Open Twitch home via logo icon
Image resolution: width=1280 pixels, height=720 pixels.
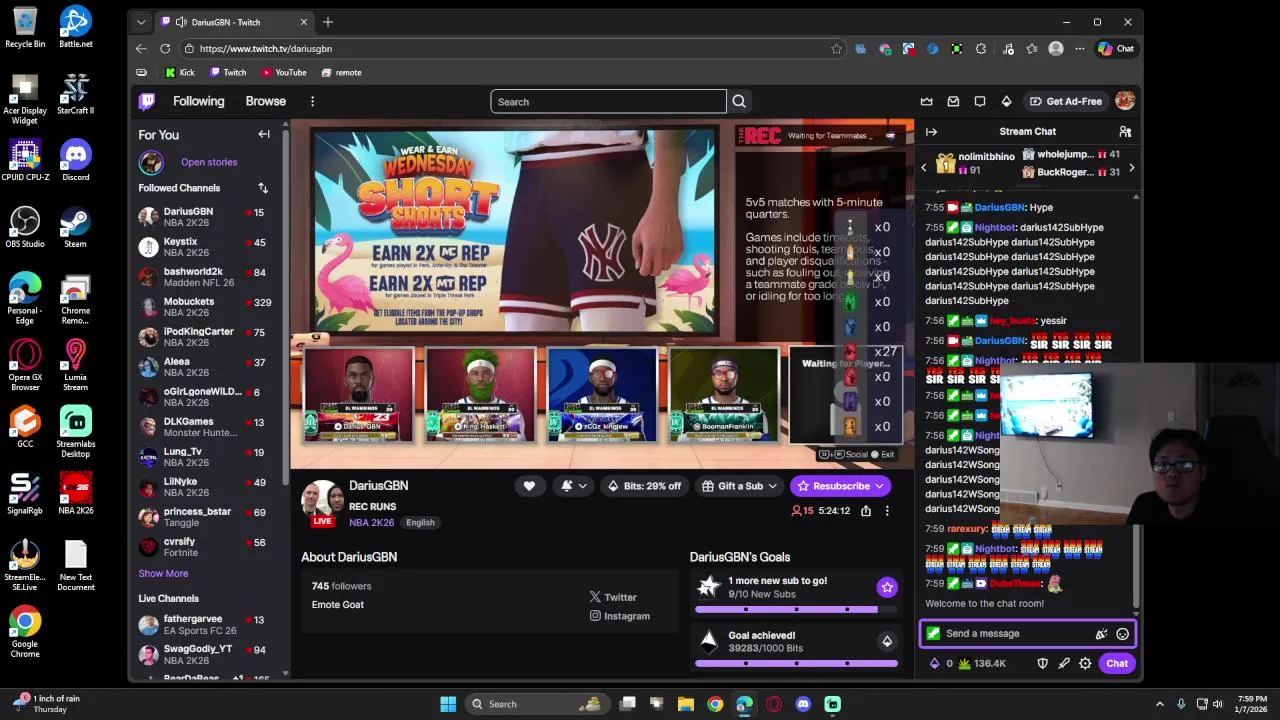(x=147, y=101)
